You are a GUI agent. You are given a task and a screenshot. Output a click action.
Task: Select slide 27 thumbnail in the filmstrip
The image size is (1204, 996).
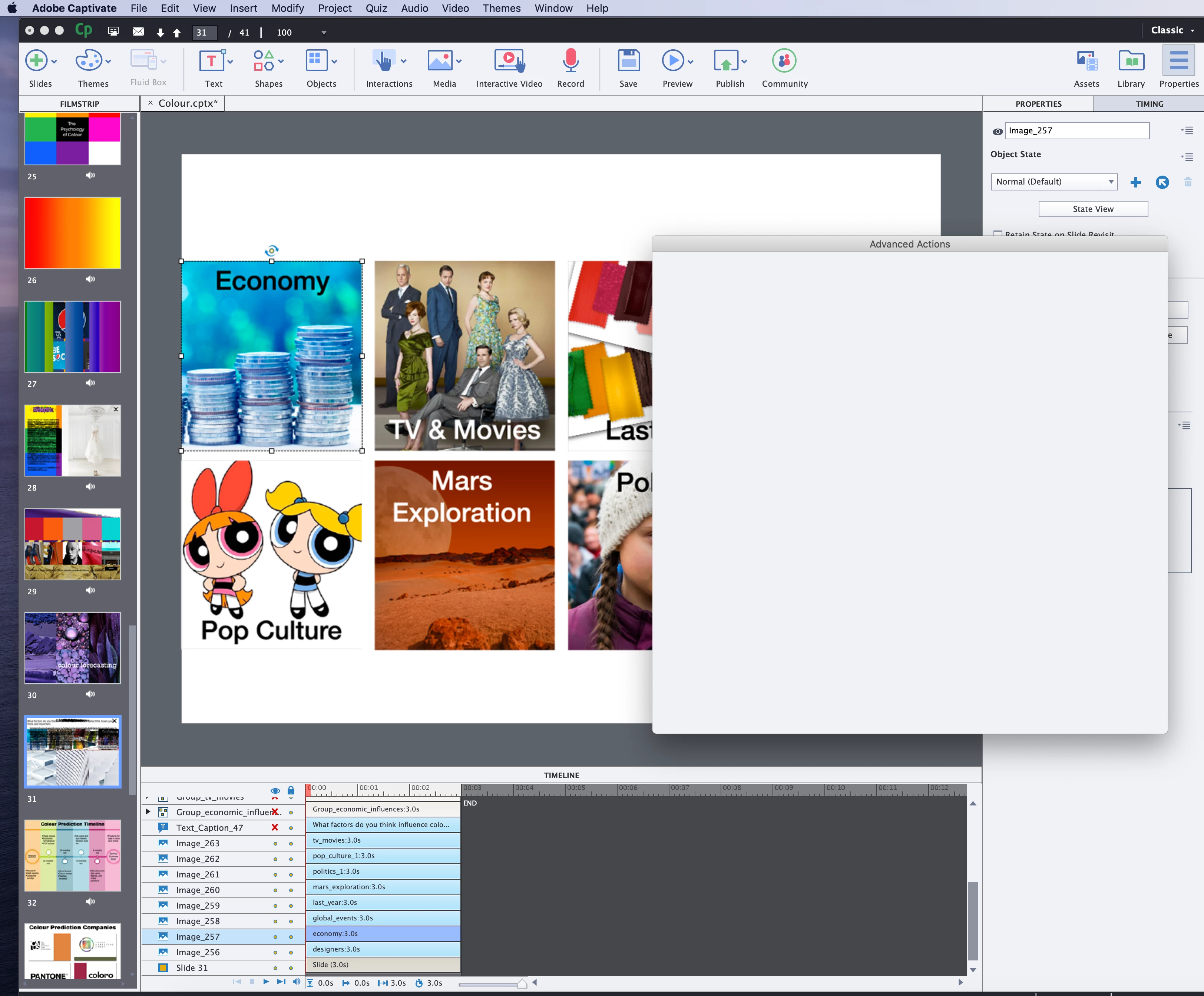coord(73,336)
